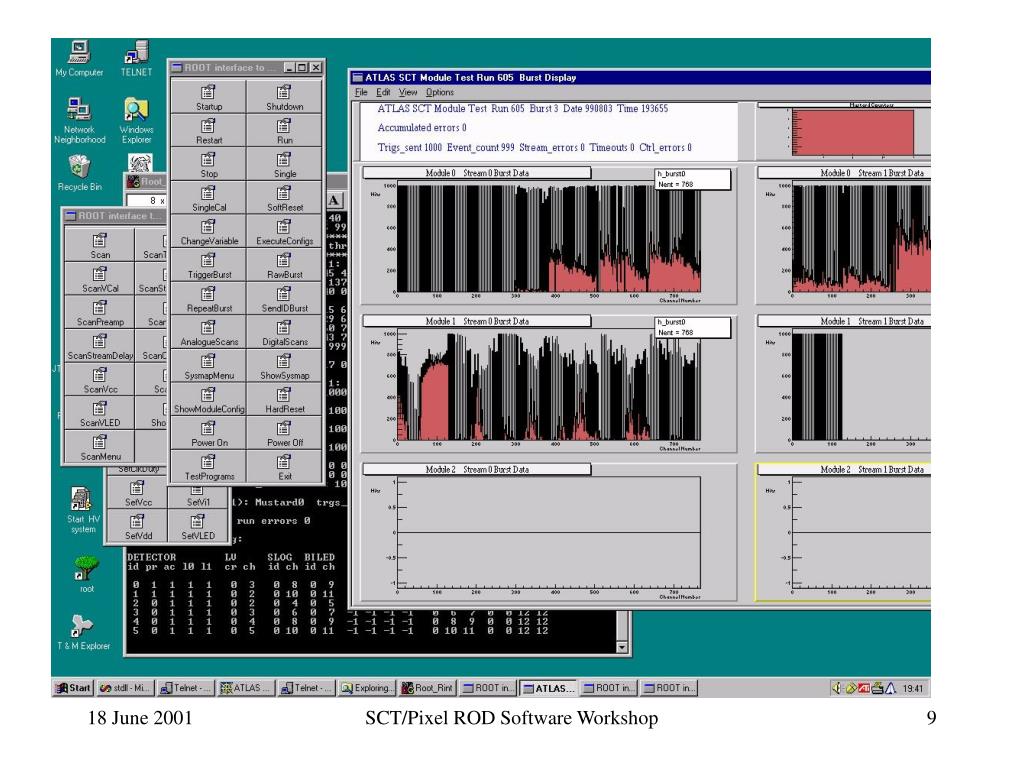1024x768 pixels.
Task: Run the SingleCal command
Action: pyautogui.click(x=208, y=198)
